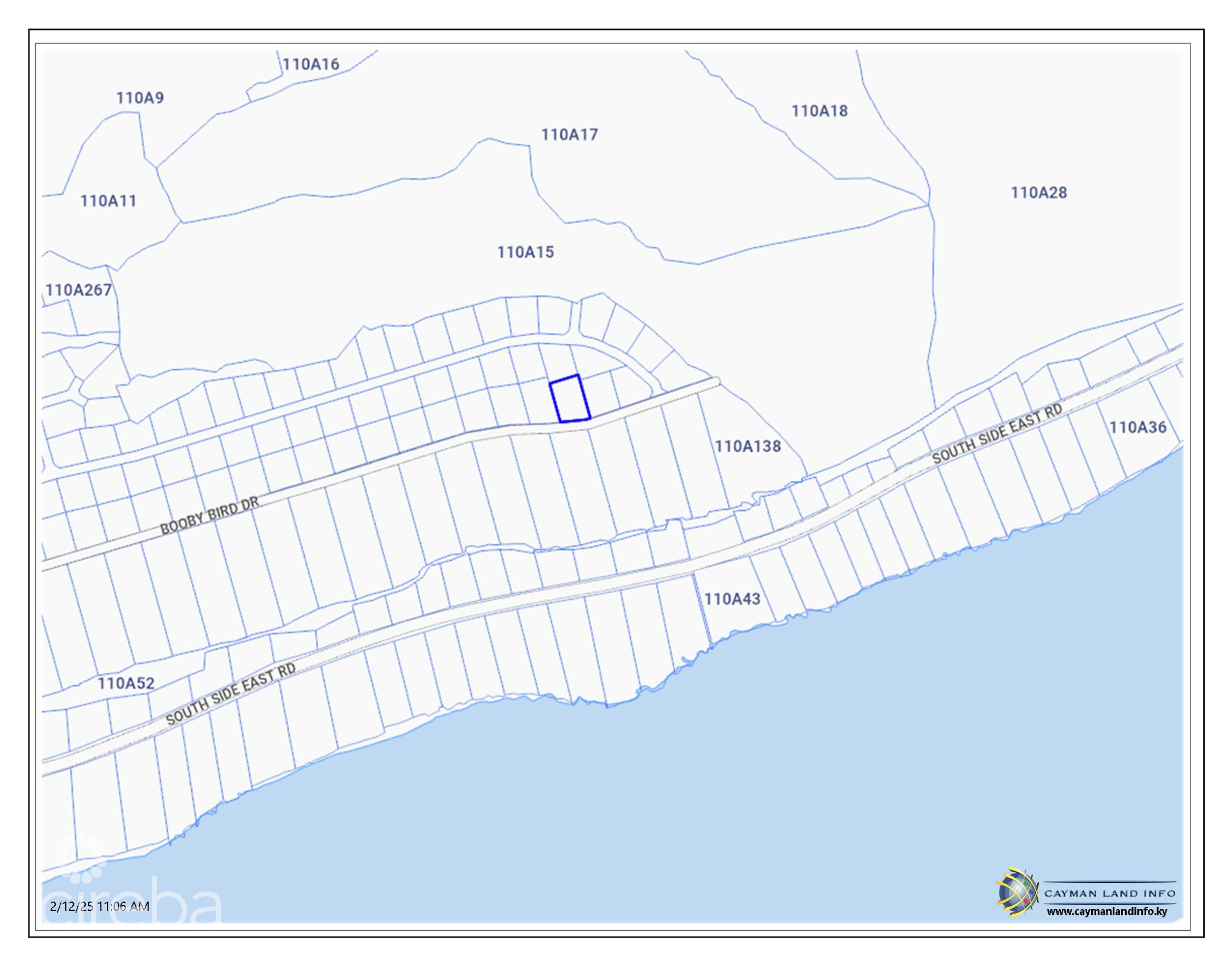
Task: Click parcel label 110A52
Action: pyautogui.click(x=126, y=683)
